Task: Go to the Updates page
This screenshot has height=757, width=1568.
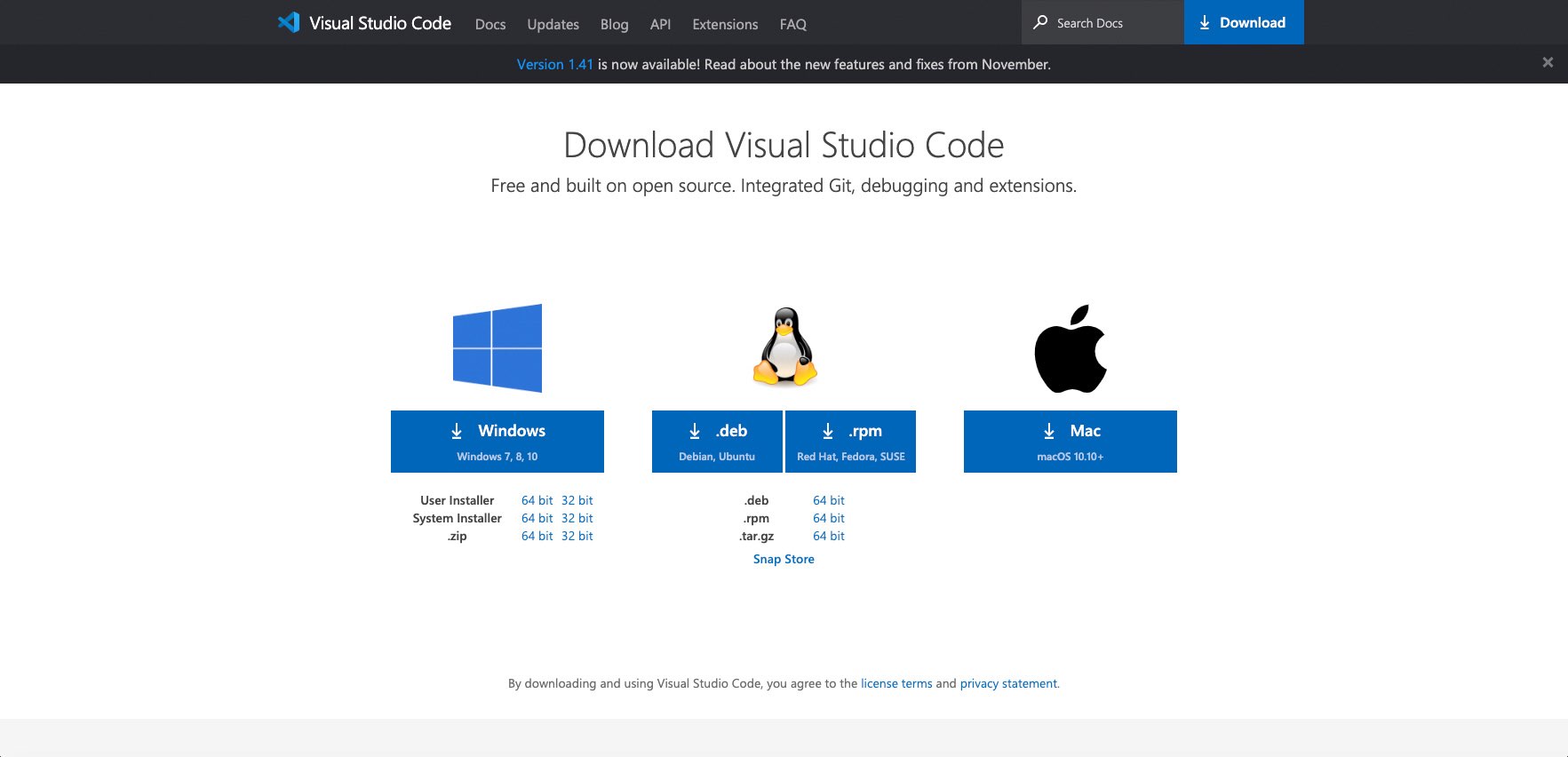Action: 553,24
